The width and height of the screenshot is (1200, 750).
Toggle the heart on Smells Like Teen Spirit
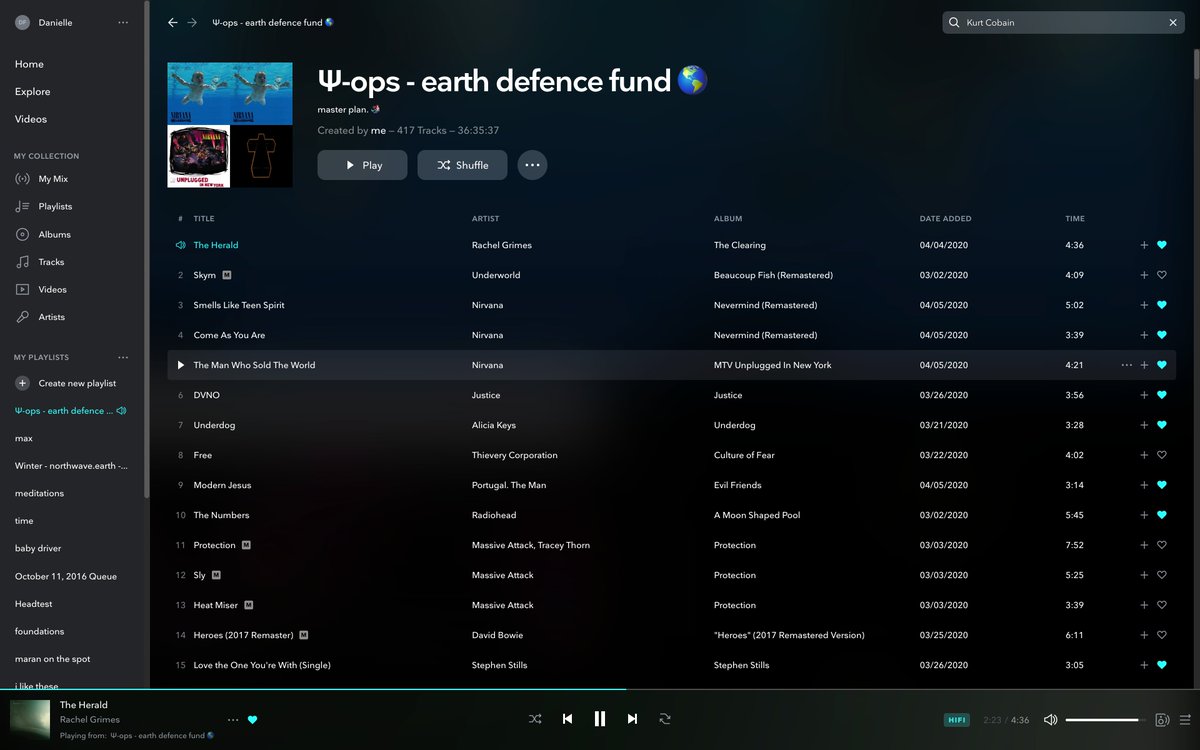(1161, 305)
